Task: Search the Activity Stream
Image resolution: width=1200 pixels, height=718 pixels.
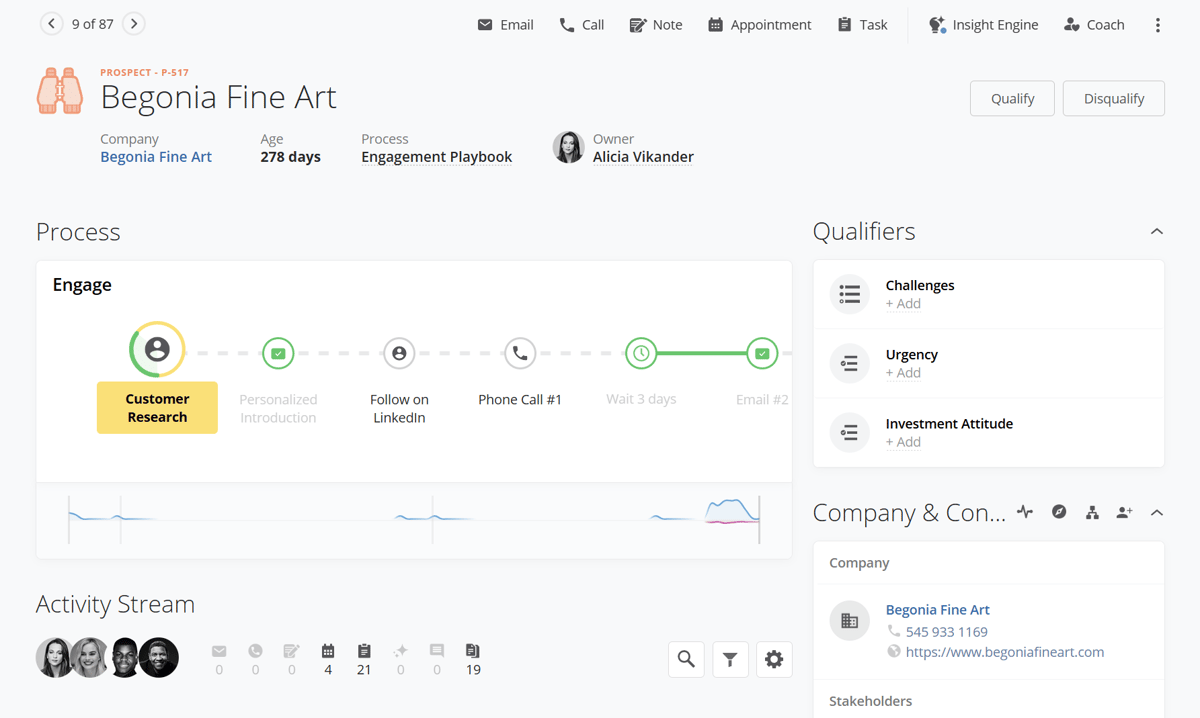Action: (x=686, y=659)
